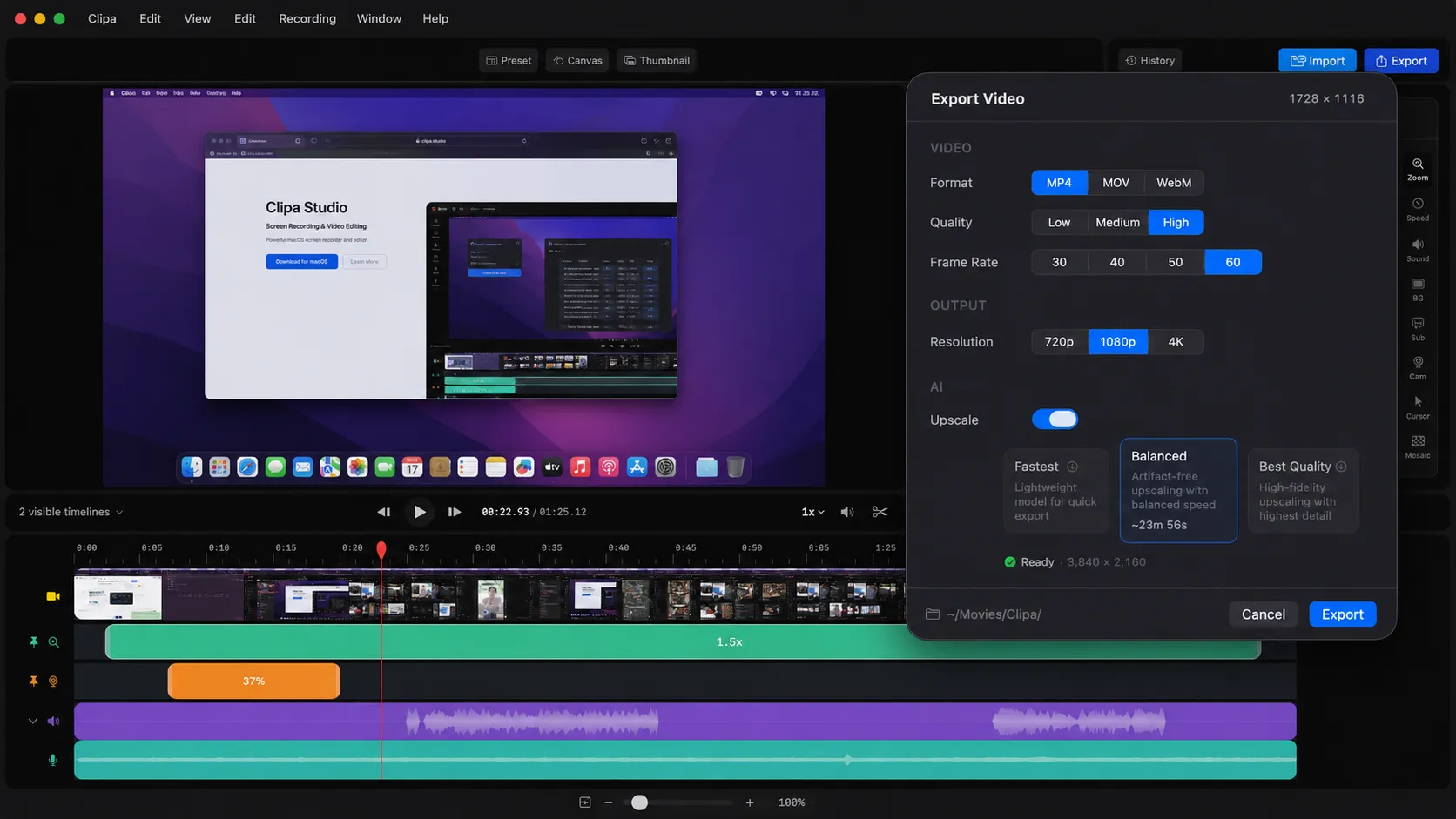Open the Cam panel in the right sidebar
The width and height of the screenshot is (1456, 819).
[1418, 368]
